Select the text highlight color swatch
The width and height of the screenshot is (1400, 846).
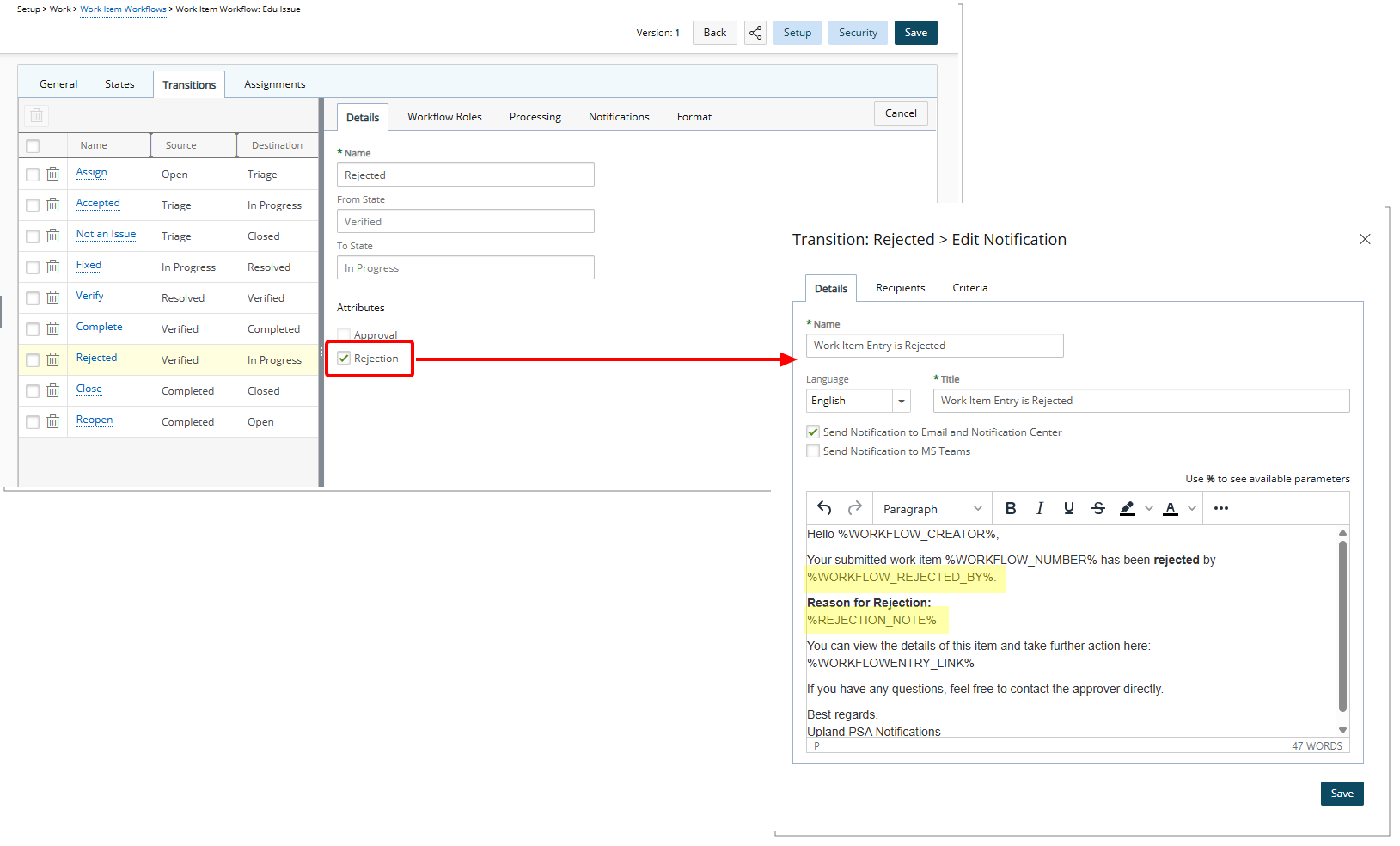click(x=1128, y=507)
